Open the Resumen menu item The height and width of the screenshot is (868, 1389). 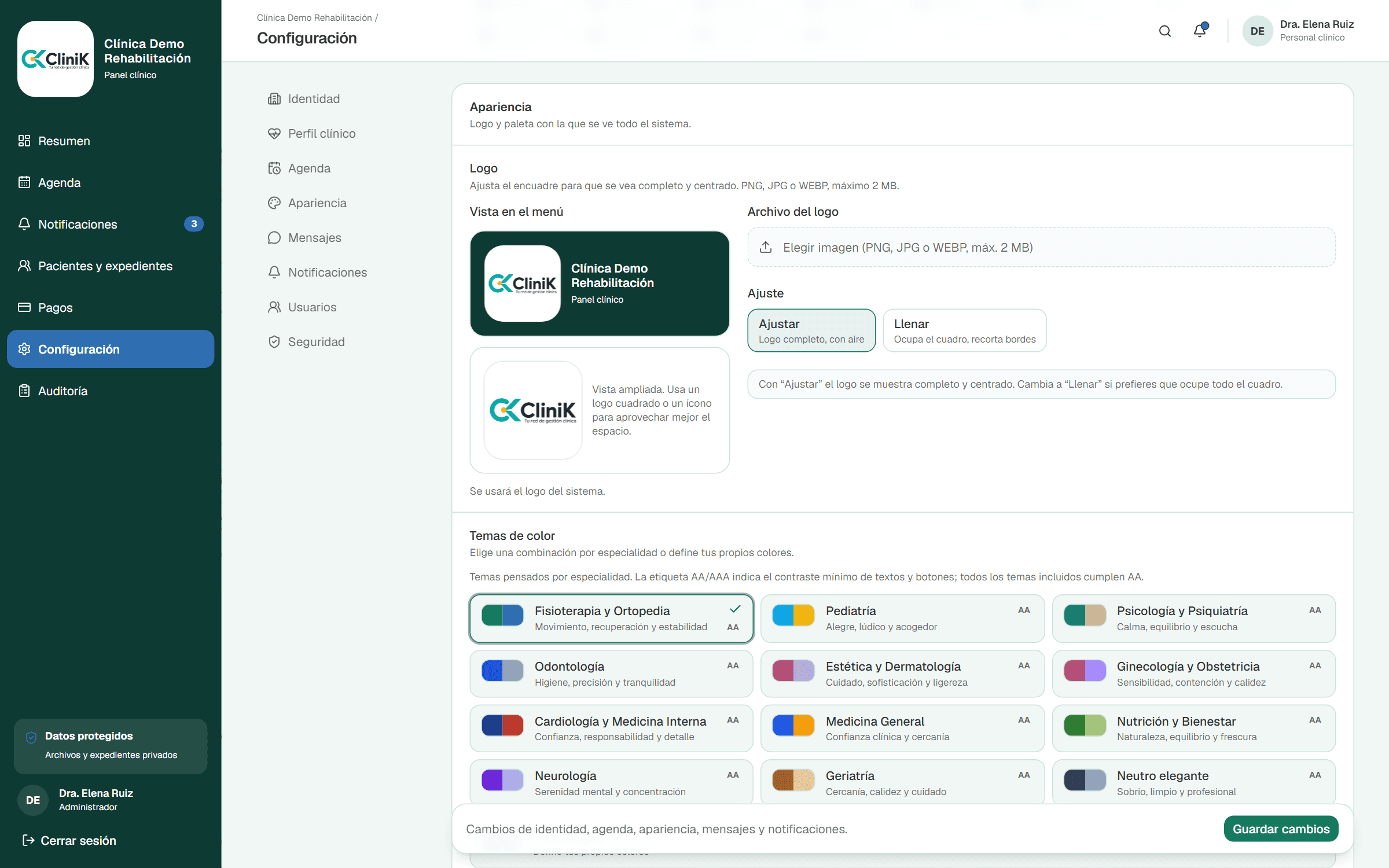coord(111,141)
